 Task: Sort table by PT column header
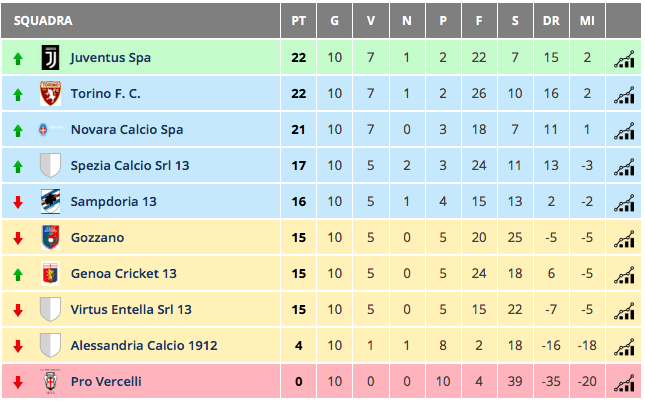pyautogui.click(x=299, y=21)
